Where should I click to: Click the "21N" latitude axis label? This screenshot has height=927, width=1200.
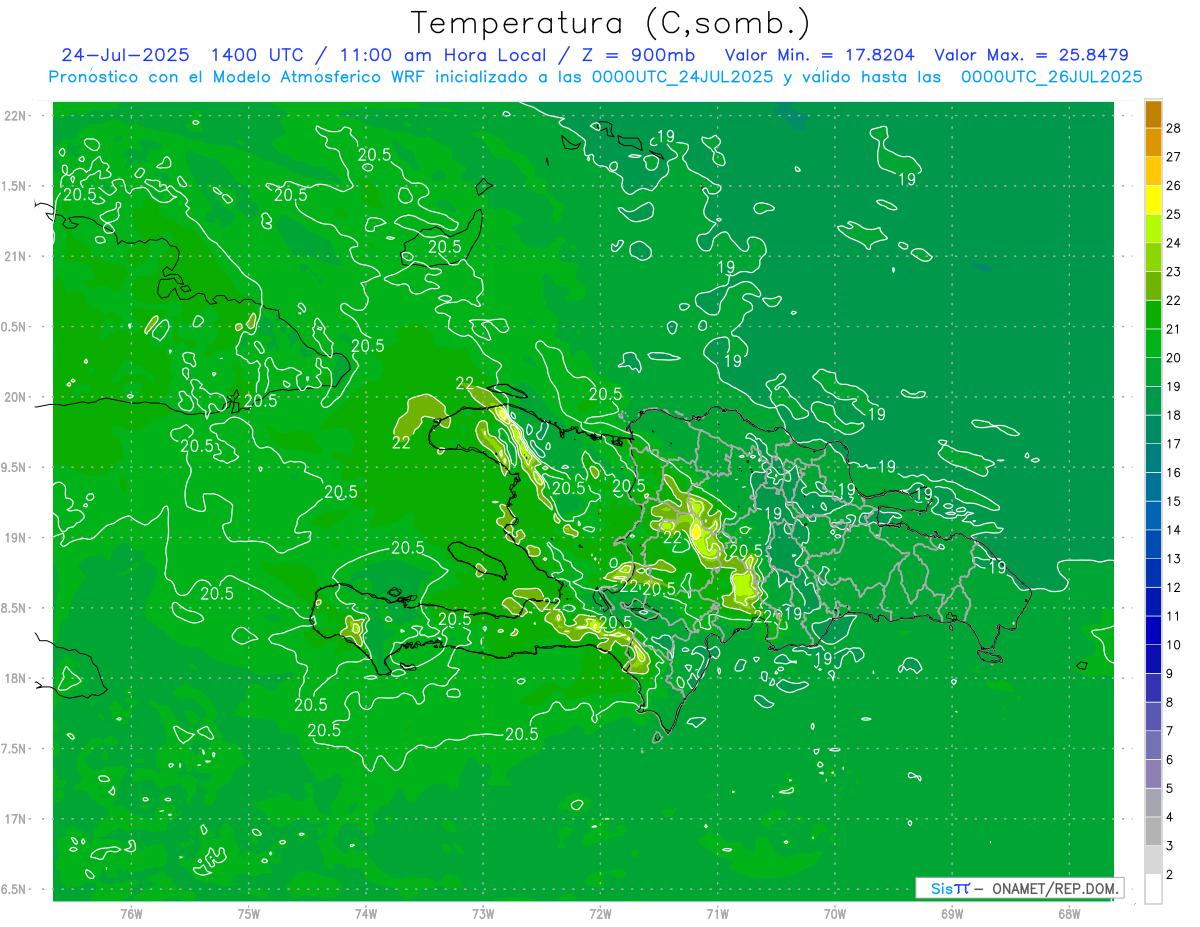[15, 256]
